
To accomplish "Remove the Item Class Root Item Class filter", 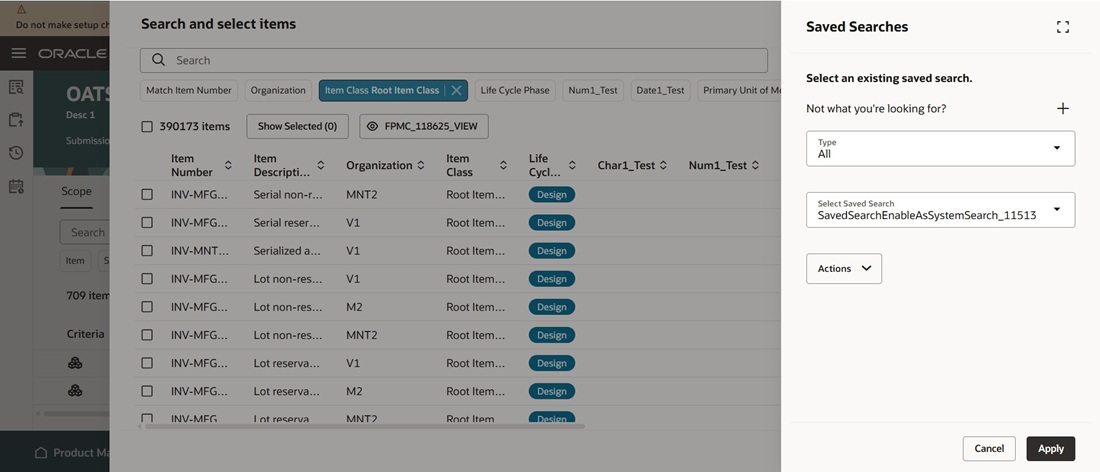I will pyautogui.click(x=456, y=90).
